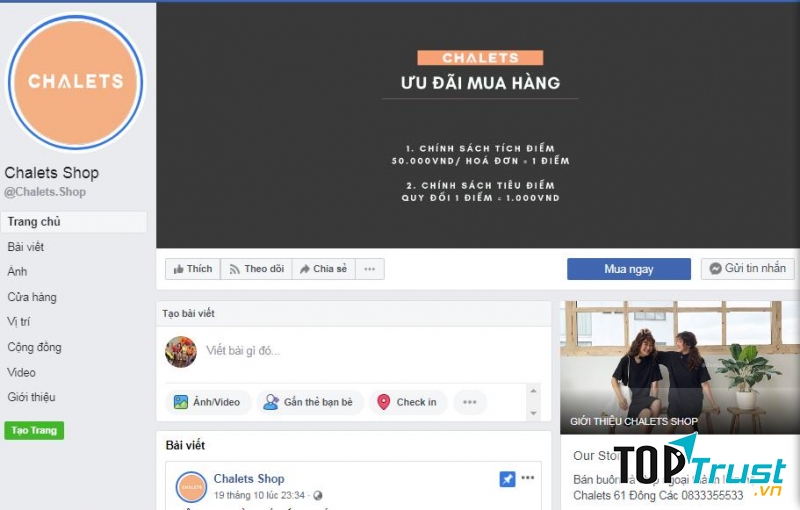The image size is (800, 510).
Task: Add Ảnh/Video to post
Action: pos(208,402)
